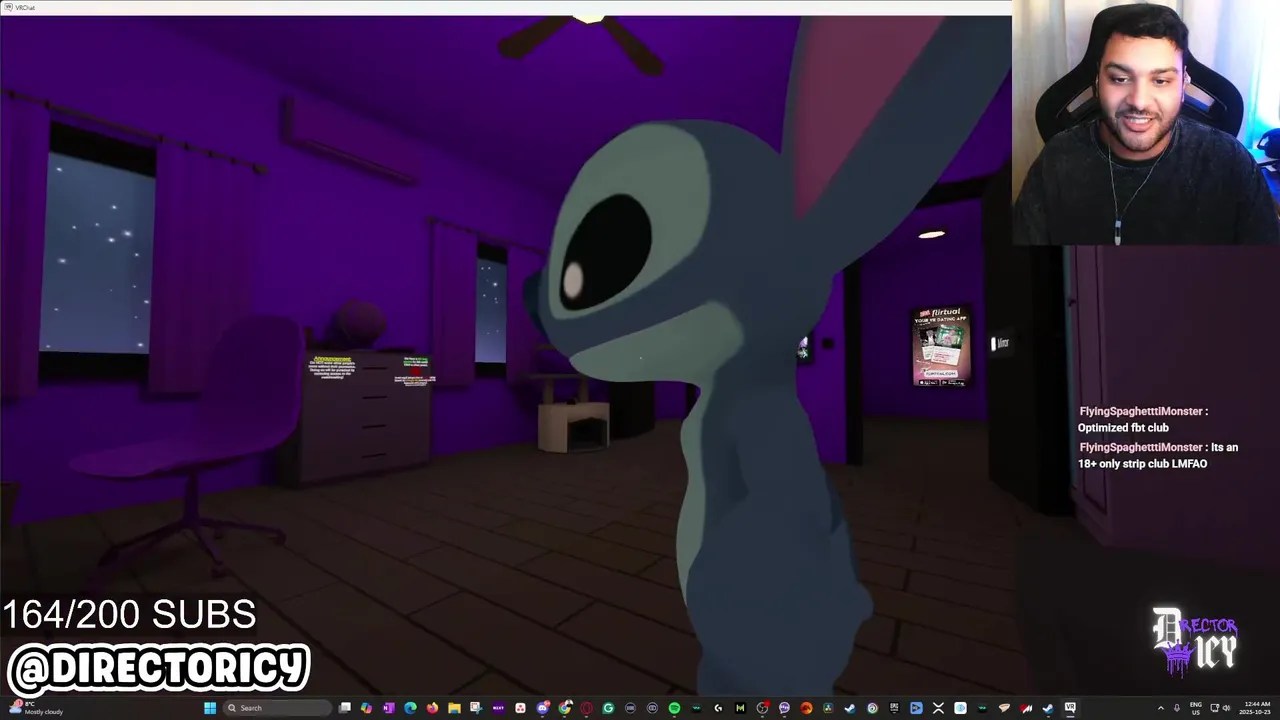The width and height of the screenshot is (1280, 720).
Task: Open OneNote from the taskbar
Action: point(388,708)
